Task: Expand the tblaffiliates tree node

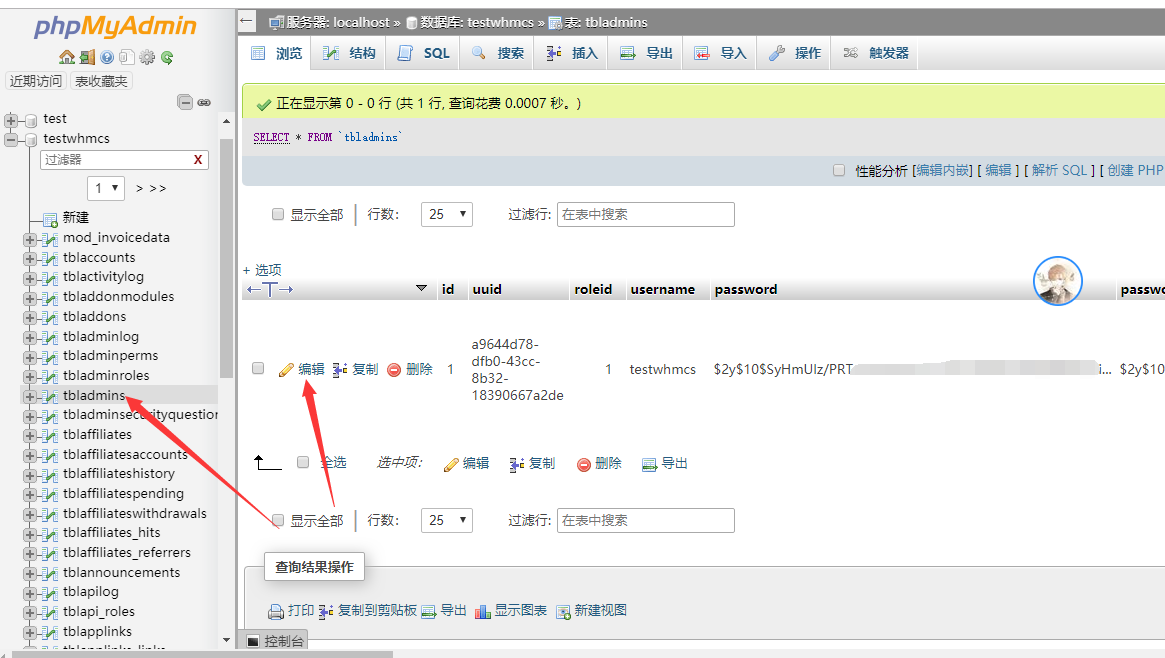Action: pos(30,436)
